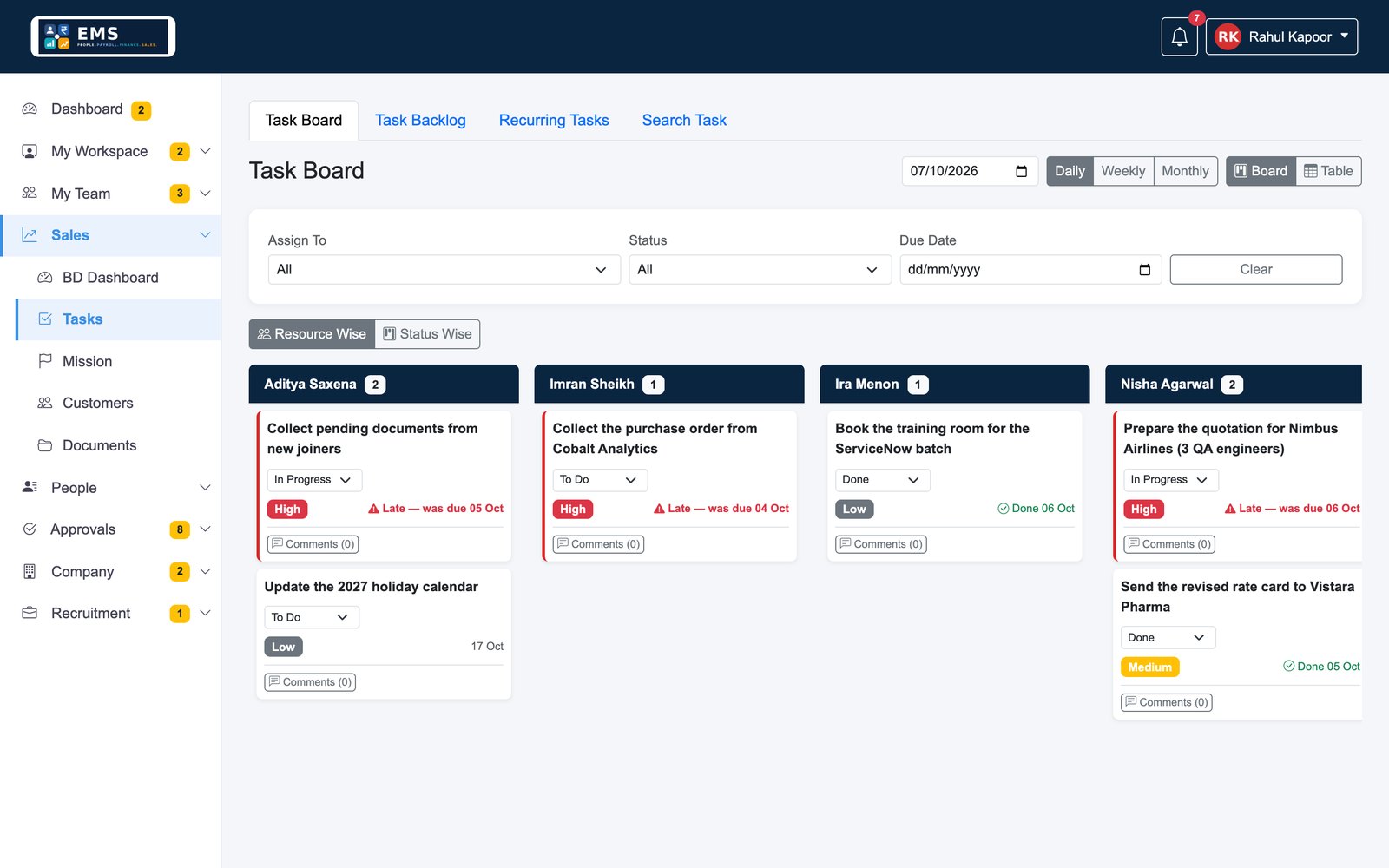Expand the People sidebar menu
This screenshot has height=868, width=1389.
110,488
